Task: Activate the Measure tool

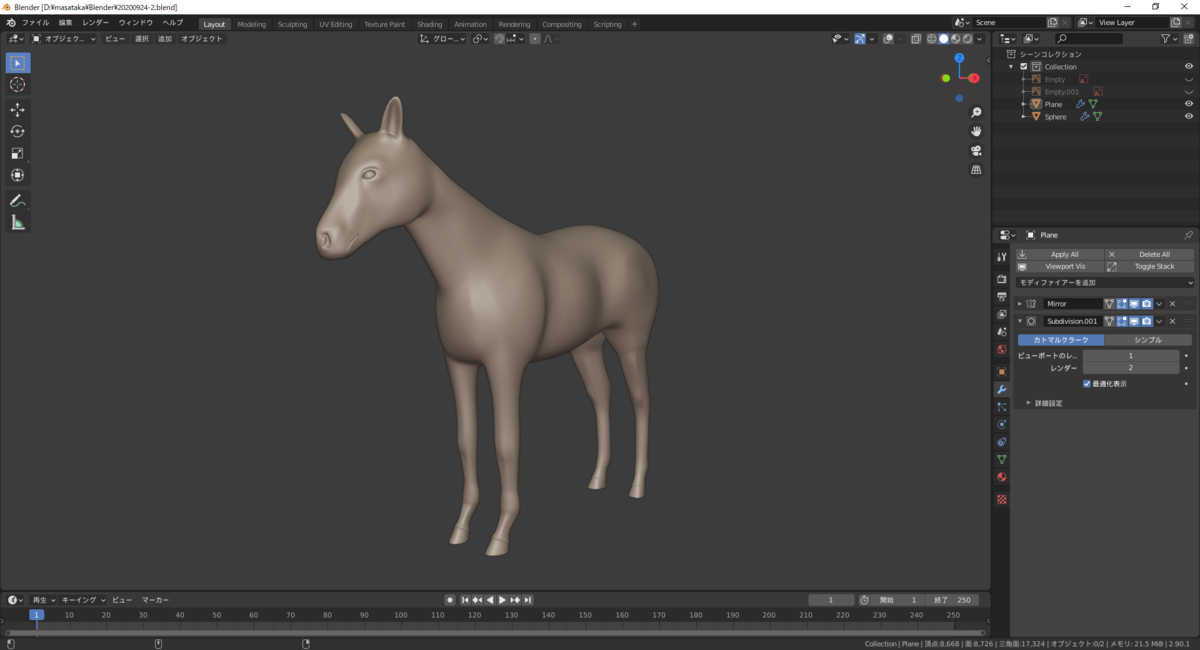Action: [18, 223]
